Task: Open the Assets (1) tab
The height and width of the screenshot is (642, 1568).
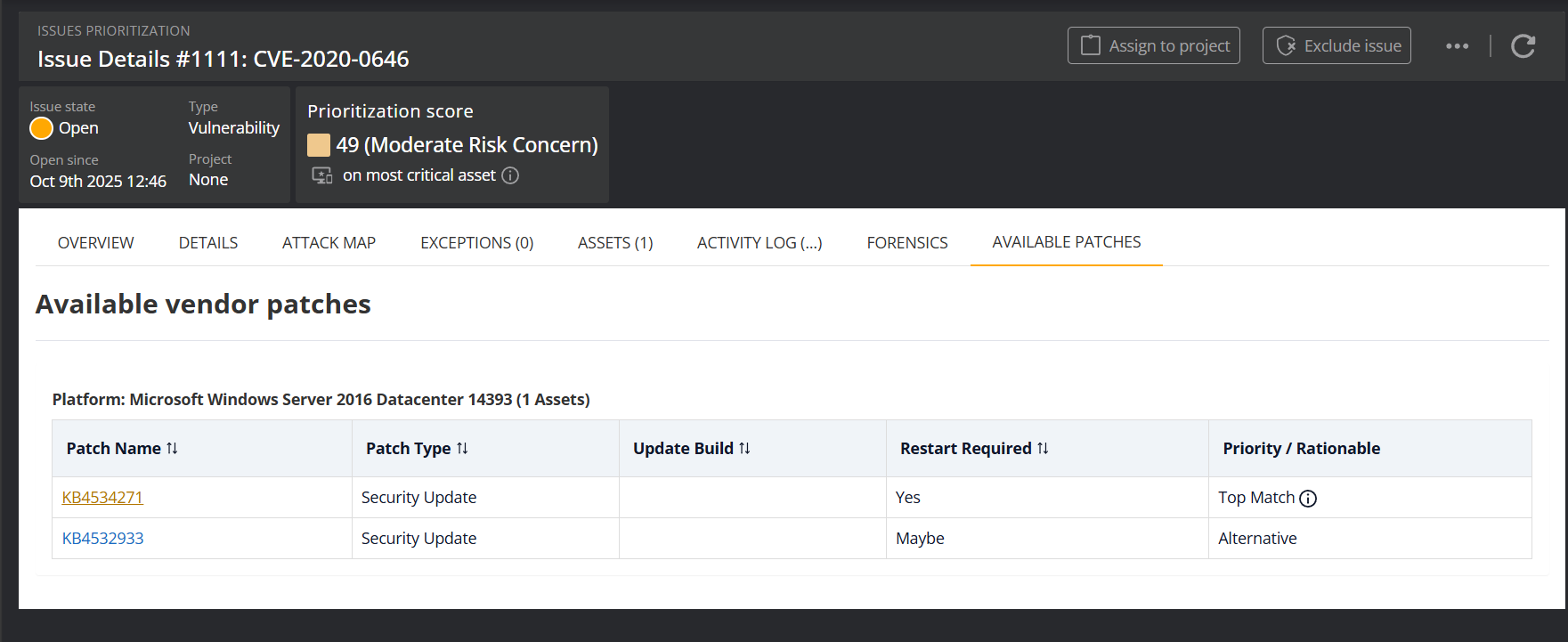Action: coord(614,243)
